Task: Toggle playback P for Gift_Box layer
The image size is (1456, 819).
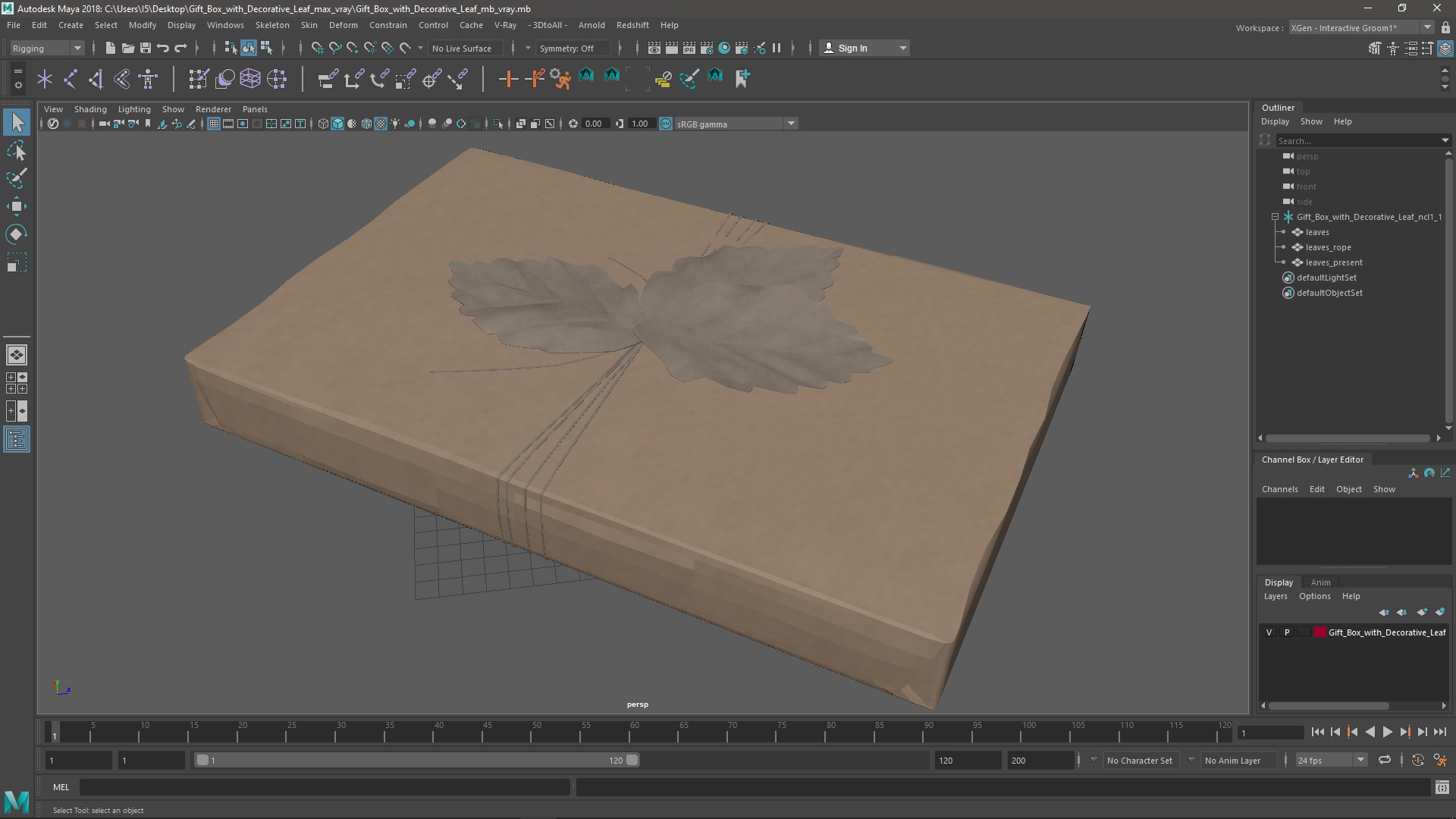Action: point(1286,632)
